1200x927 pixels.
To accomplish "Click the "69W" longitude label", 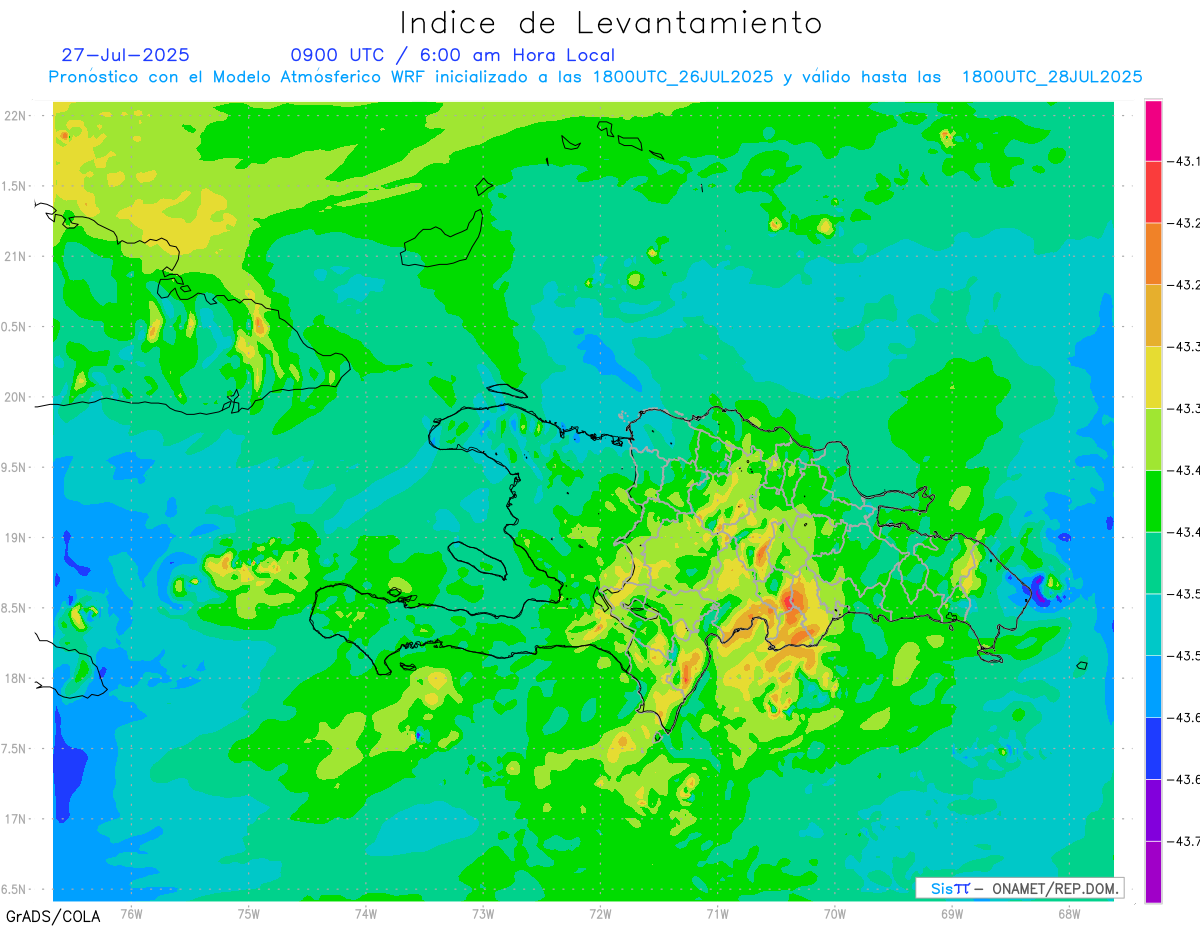I will point(952,913).
